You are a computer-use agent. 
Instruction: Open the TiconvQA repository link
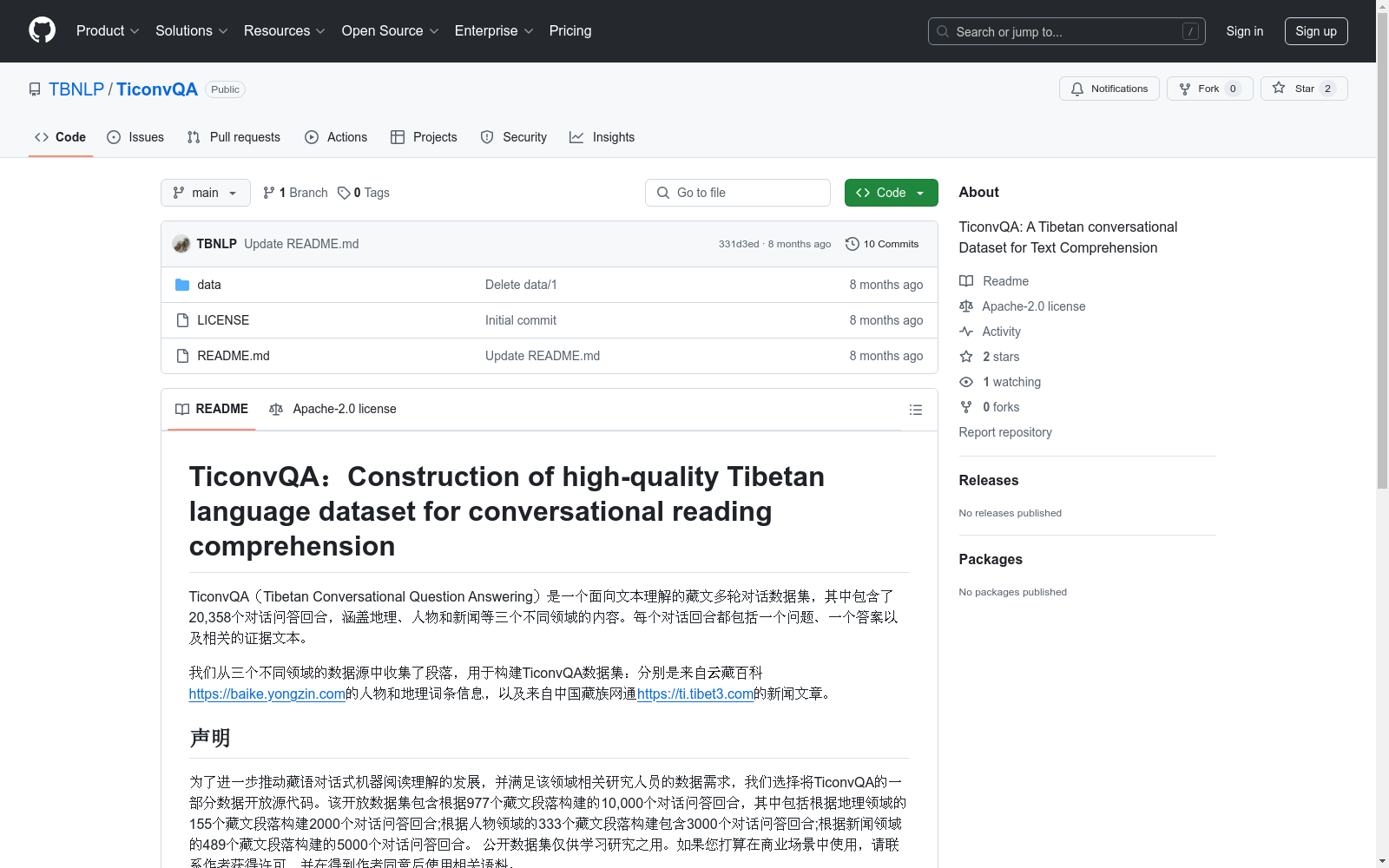click(x=157, y=89)
